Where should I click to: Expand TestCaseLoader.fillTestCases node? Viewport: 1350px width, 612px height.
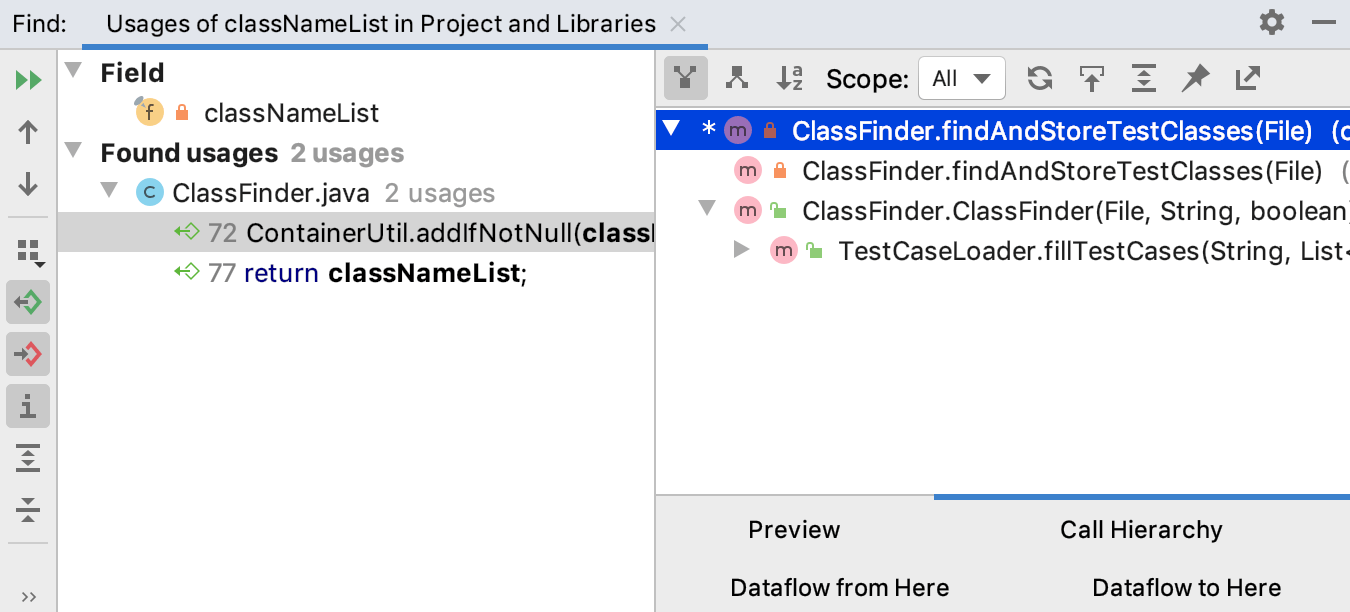tap(741, 250)
